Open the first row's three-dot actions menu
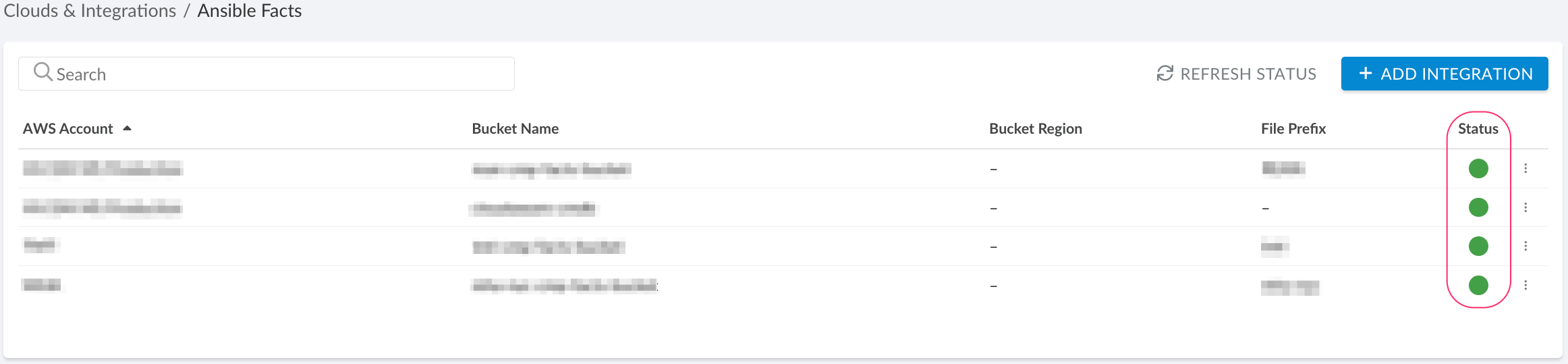The height and width of the screenshot is (364, 1568). pos(1525,168)
